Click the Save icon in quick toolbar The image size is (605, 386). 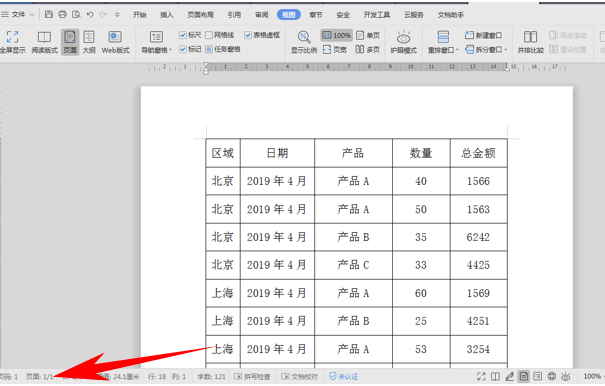point(49,15)
